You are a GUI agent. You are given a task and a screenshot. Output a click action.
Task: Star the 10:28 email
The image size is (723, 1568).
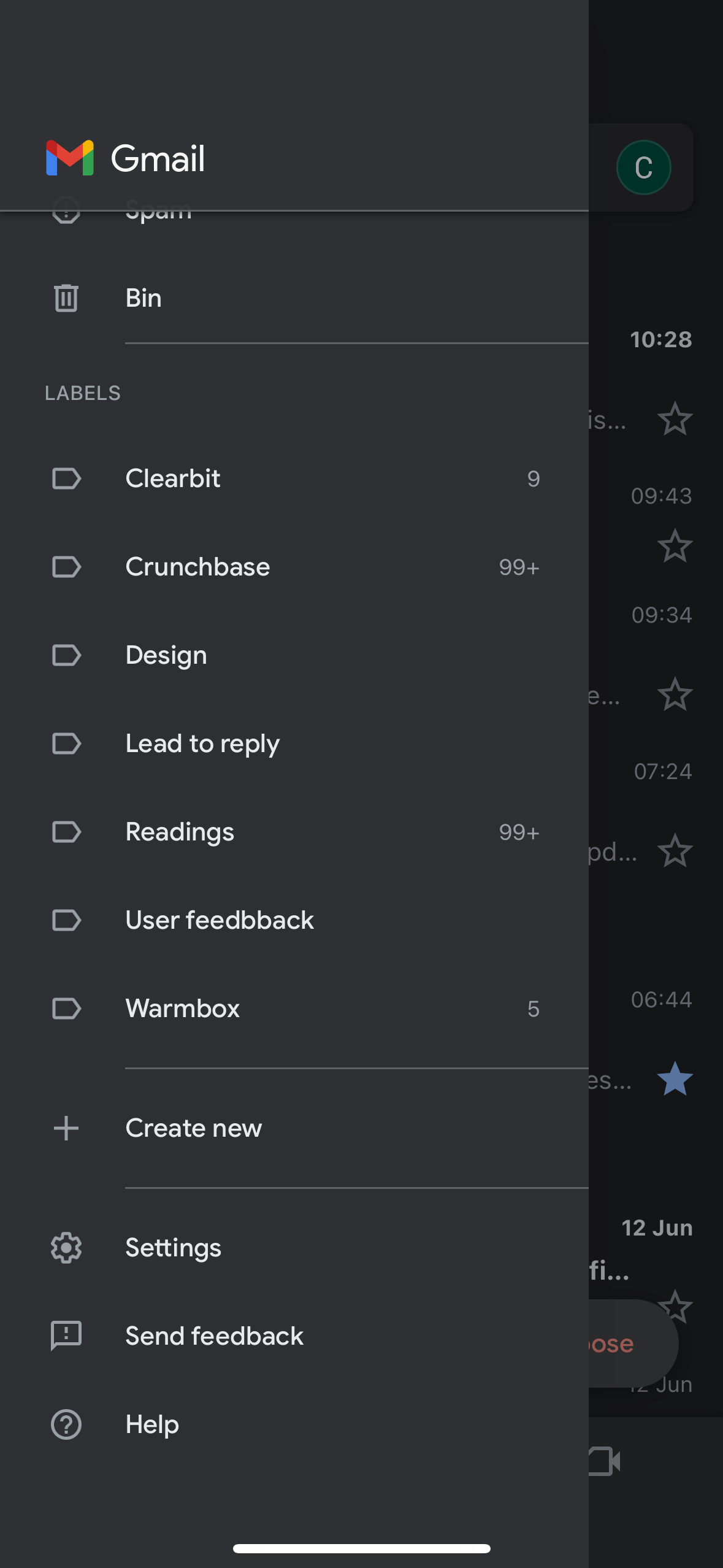(x=675, y=420)
